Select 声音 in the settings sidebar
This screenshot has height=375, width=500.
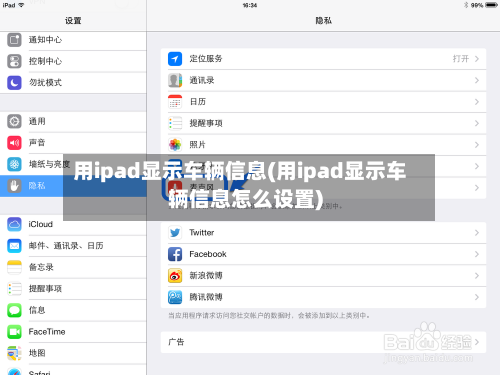coord(73,143)
